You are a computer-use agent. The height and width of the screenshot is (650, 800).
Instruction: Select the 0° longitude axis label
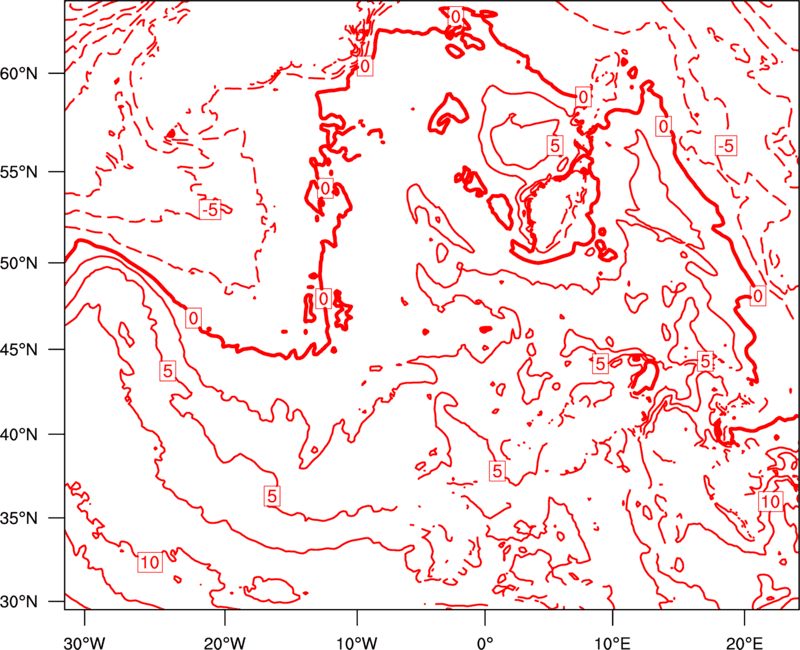485,643
